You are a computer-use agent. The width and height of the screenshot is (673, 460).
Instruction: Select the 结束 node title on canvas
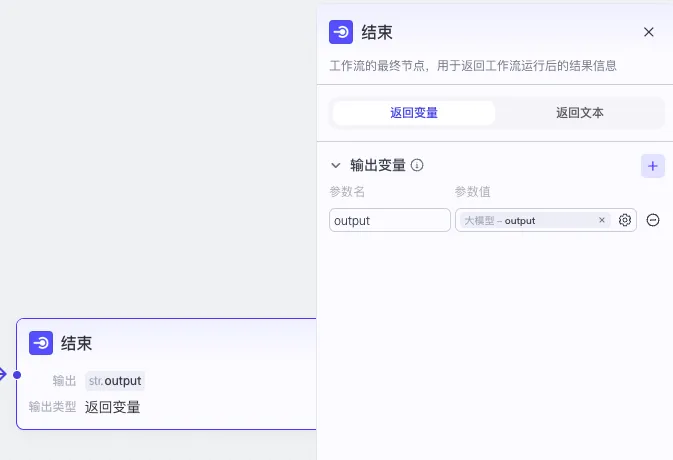[76, 343]
